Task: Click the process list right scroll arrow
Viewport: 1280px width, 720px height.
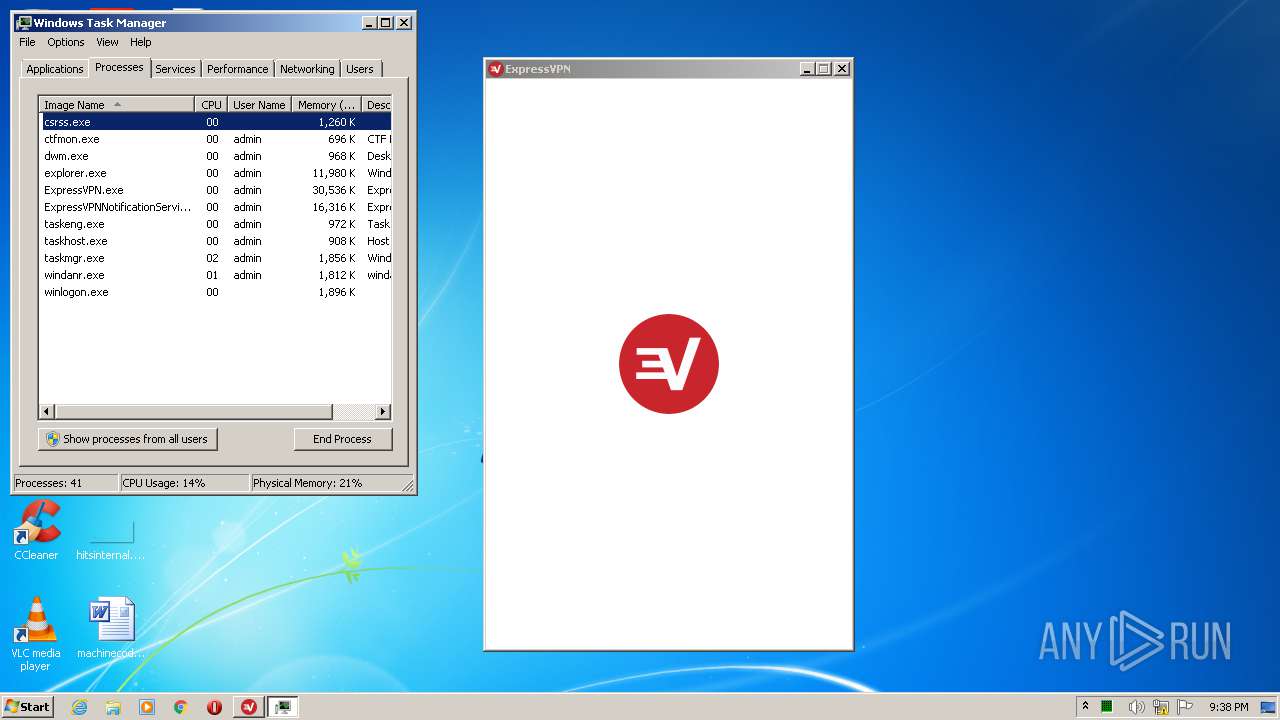Action: [382, 412]
